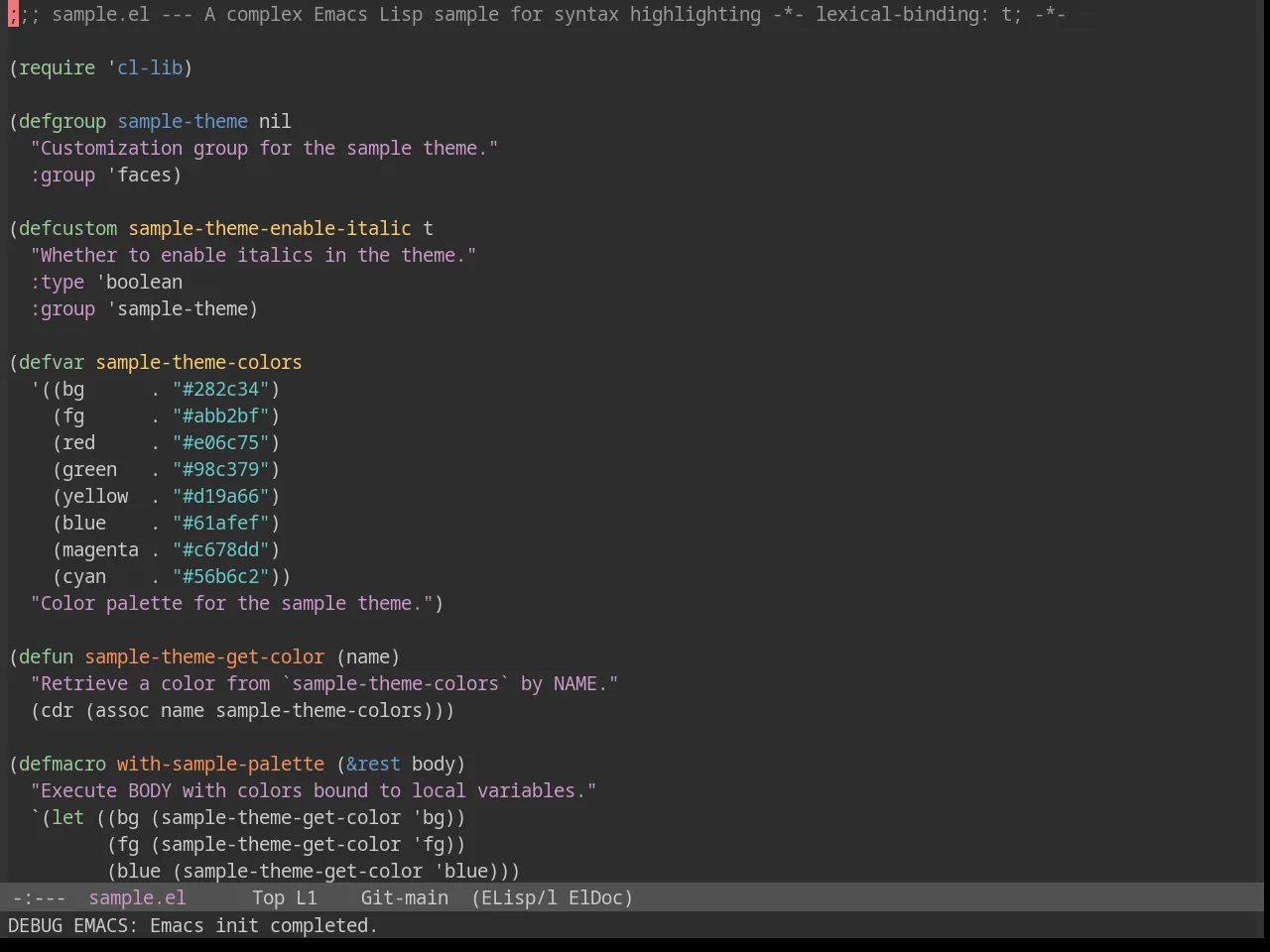Click 'sample-theme-get-color' function name after defun
This screenshot has height=952, width=1270.
(x=204, y=656)
